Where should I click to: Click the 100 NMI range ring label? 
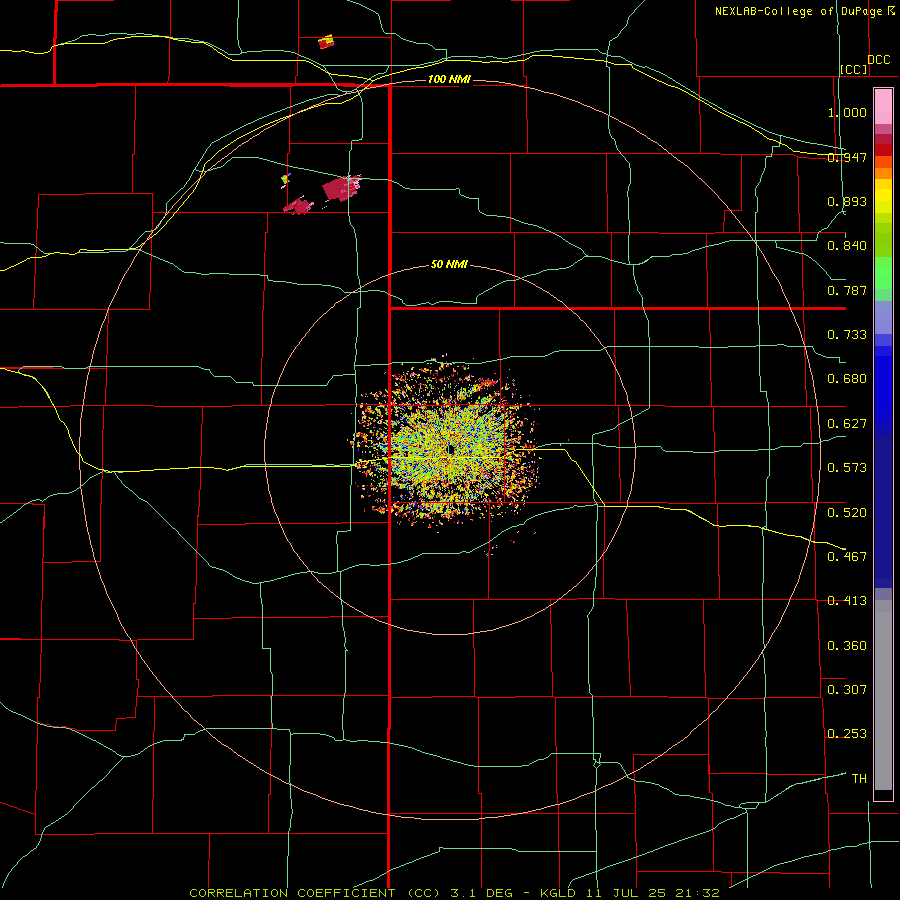click(x=449, y=79)
